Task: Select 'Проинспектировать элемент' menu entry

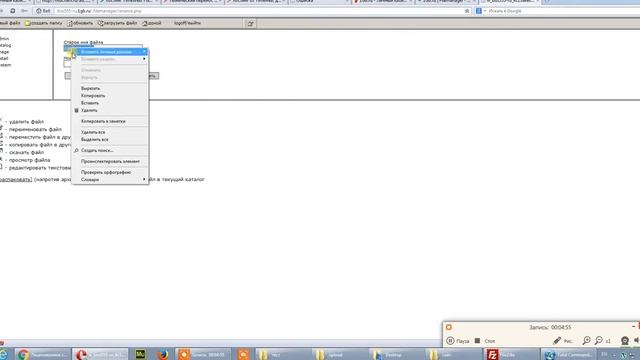Action: (110, 162)
